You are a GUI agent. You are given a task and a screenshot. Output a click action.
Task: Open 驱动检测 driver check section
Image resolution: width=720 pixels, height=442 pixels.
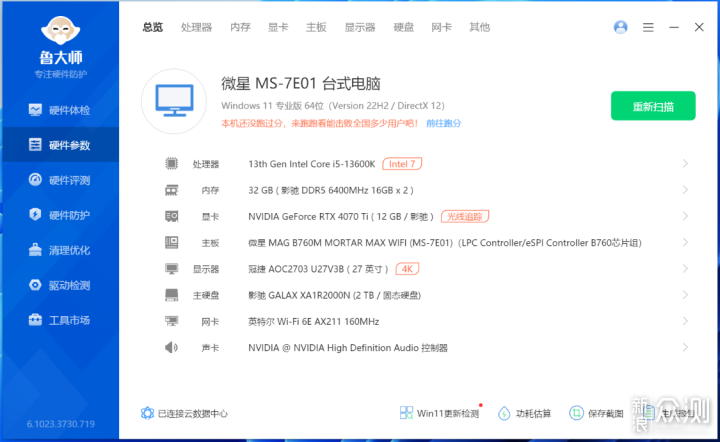pyautogui.click(x=60, y=285)
